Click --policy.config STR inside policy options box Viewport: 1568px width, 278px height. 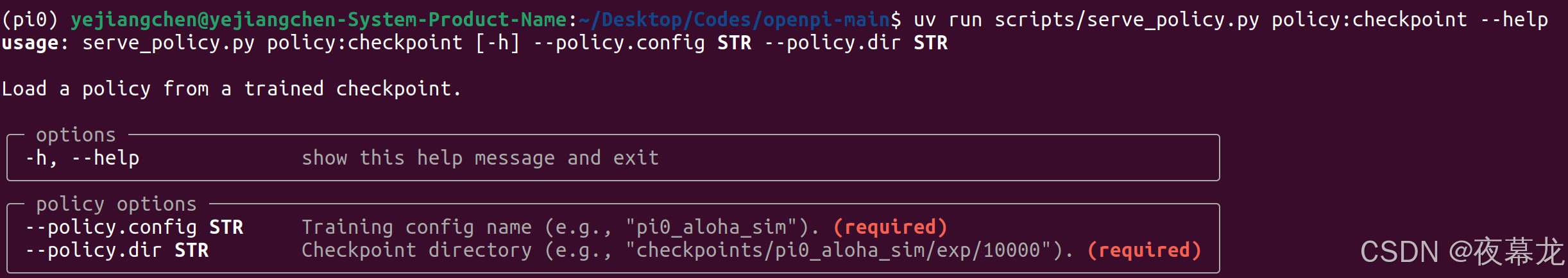coord(134,227)
